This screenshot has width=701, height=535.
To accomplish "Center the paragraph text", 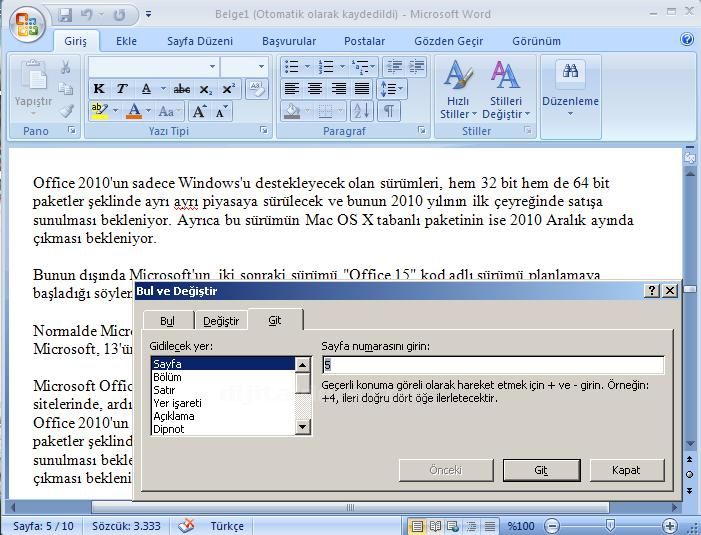I will pyautogui.click(x=315, y=88).
